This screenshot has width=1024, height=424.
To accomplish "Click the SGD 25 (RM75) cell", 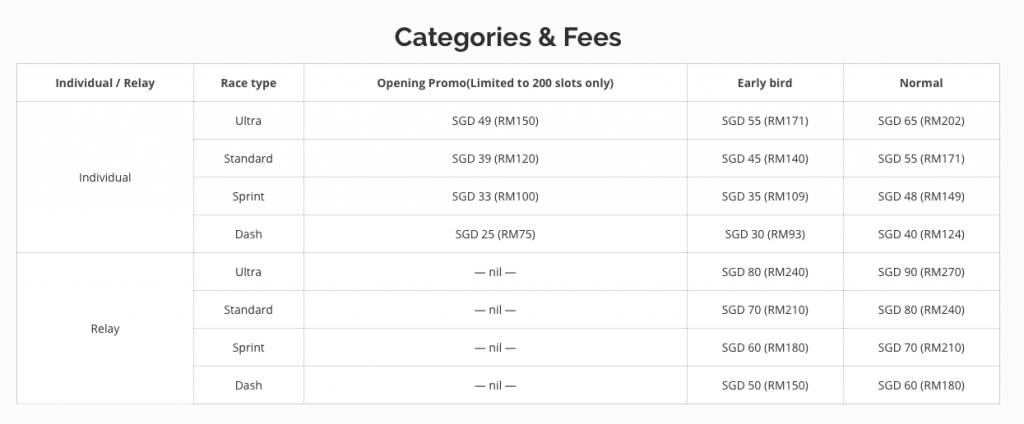I will tap(495, 234).
